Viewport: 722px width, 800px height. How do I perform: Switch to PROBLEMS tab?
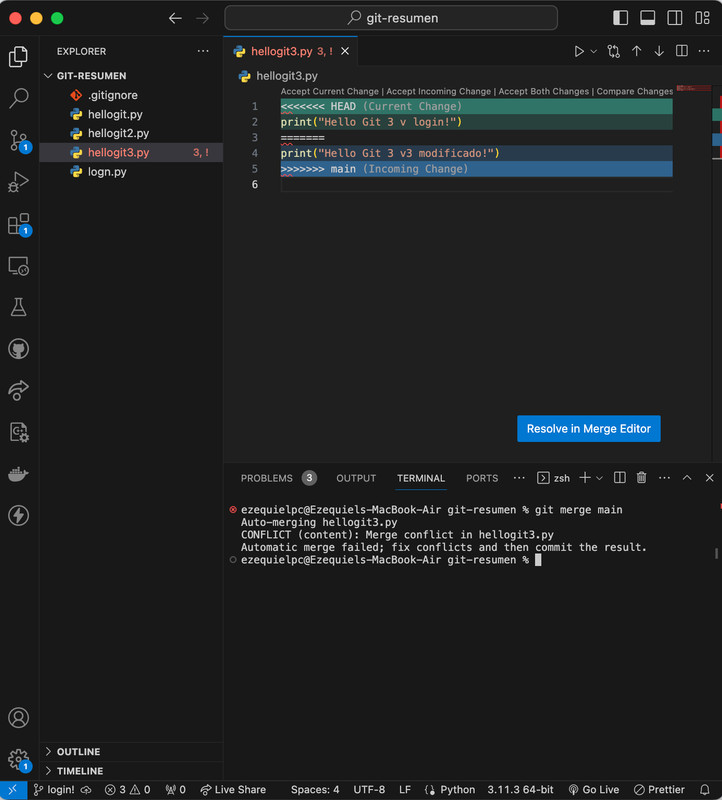tap(279, 478)
